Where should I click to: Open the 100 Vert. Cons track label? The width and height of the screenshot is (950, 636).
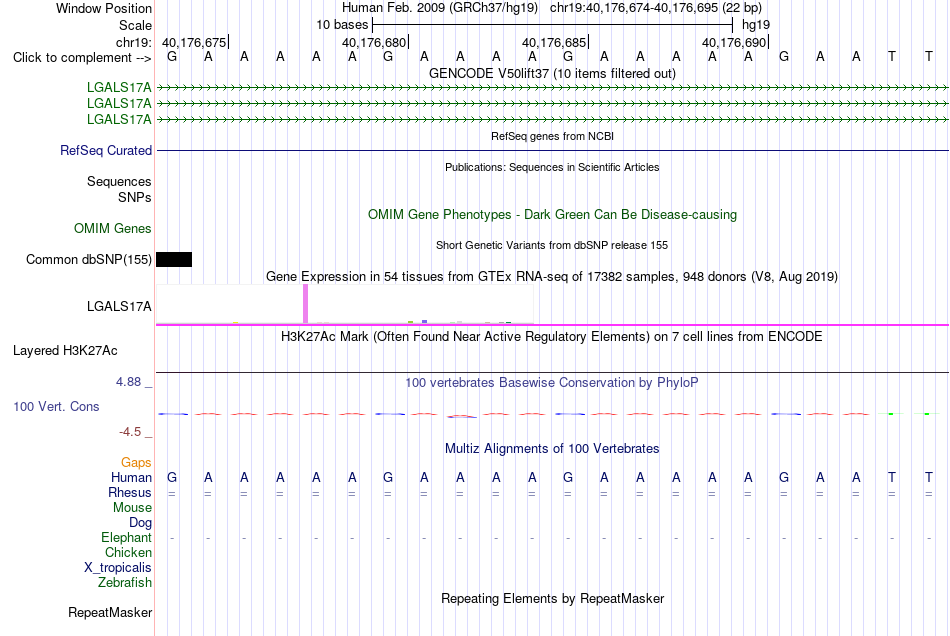(56, 406)
